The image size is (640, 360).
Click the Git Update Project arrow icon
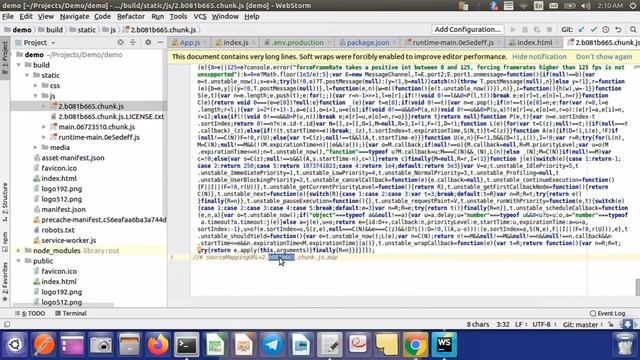(581, 29)
